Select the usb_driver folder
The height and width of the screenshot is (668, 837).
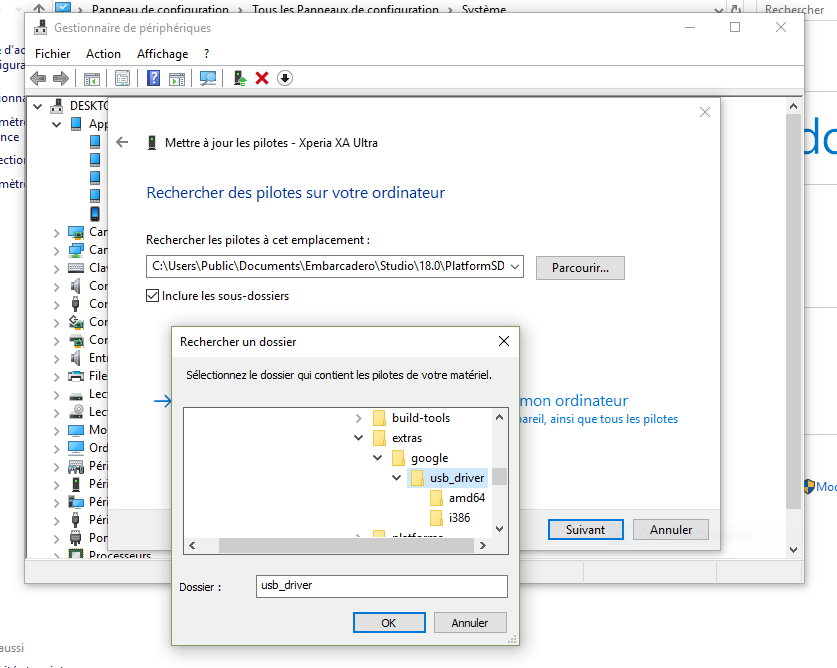447,477
